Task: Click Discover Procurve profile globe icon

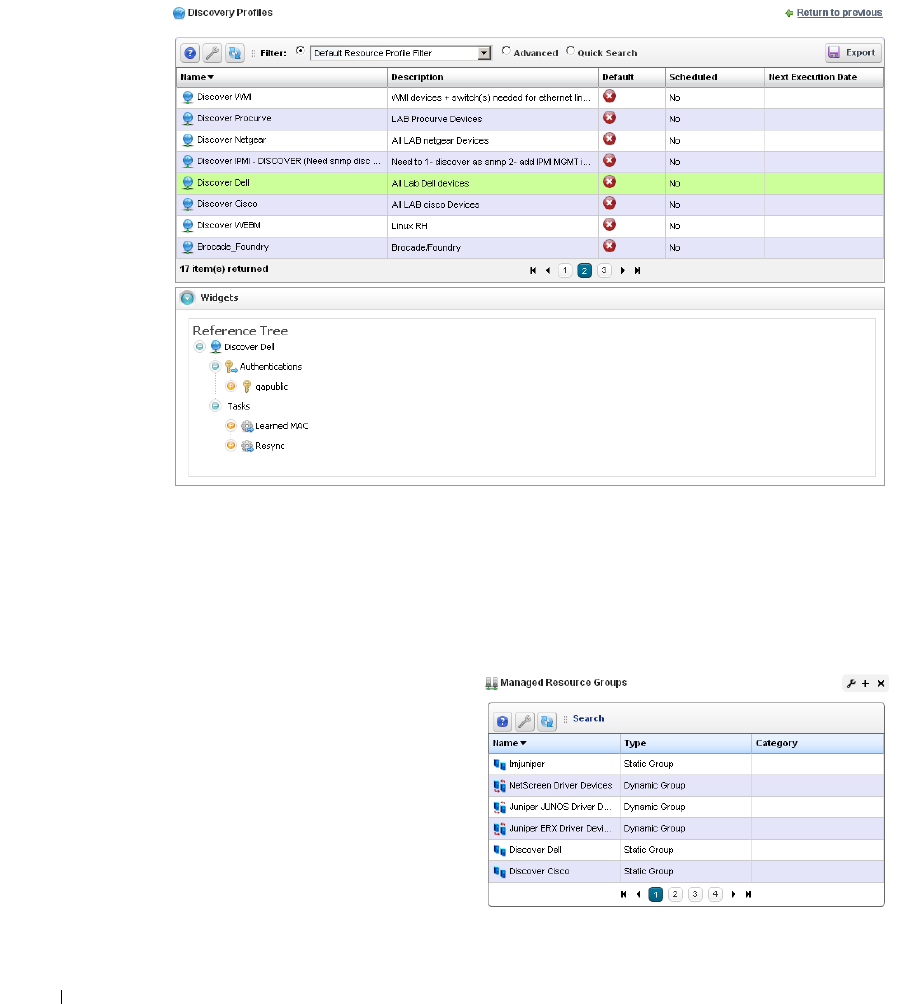Action: tap(188, 118)
